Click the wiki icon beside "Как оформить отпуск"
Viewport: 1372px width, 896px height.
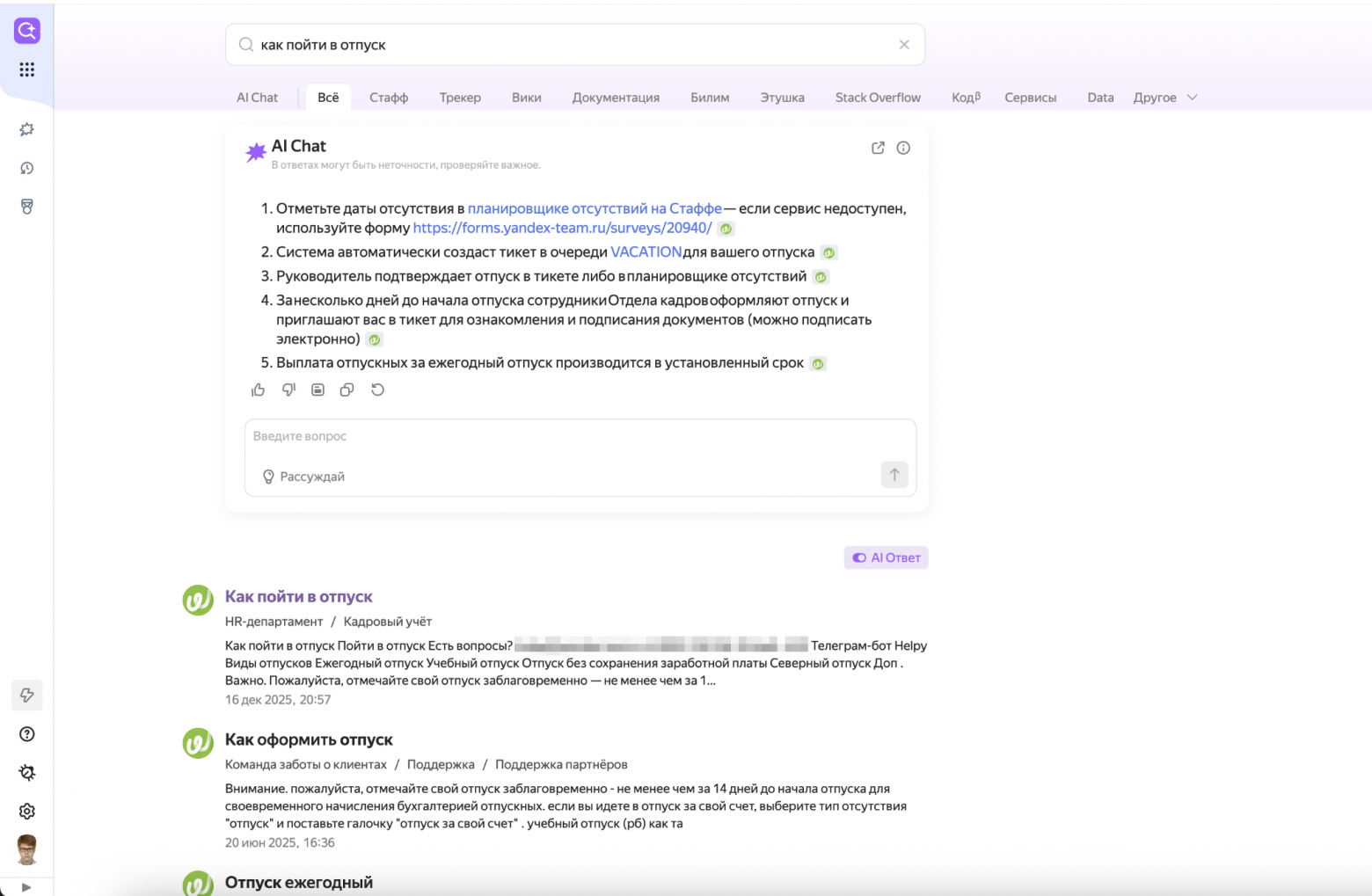[x=198, y=743]
